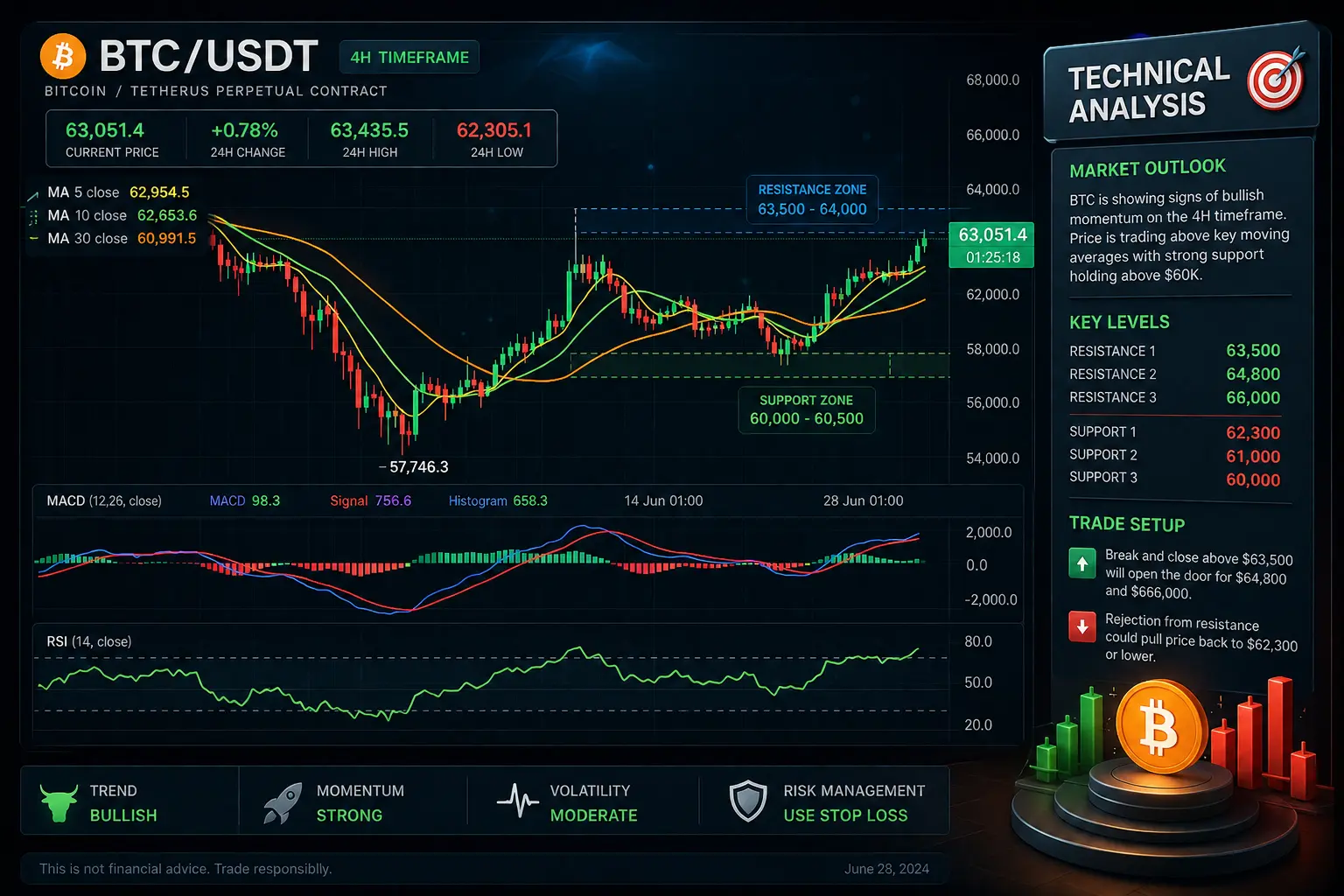This screenshot has width=1344, height=896.
Task: Select the 4H TIMEFRAME badge
Action: coord(409,58)
